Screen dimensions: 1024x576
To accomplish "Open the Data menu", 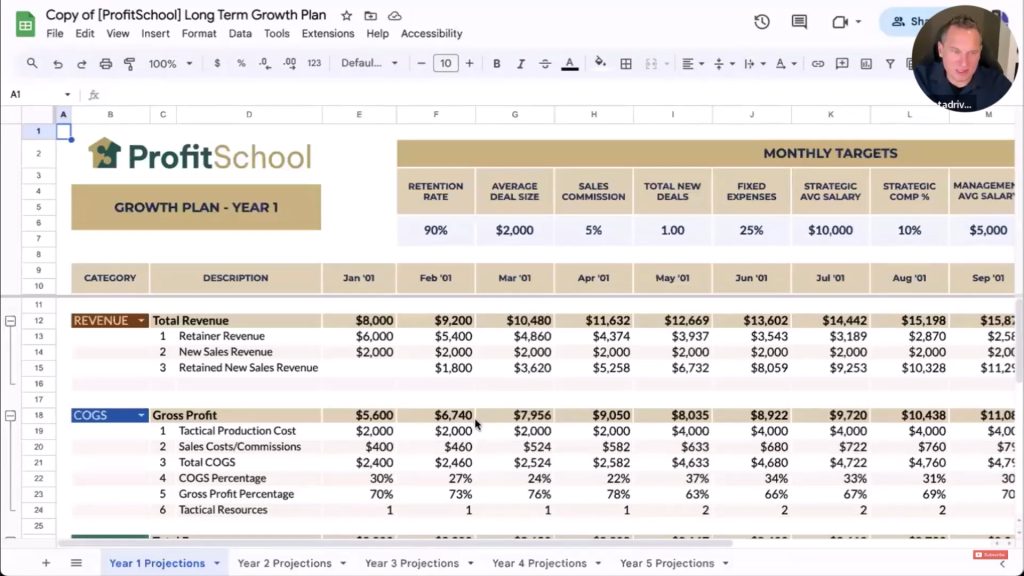I will (x=240, y=33).
